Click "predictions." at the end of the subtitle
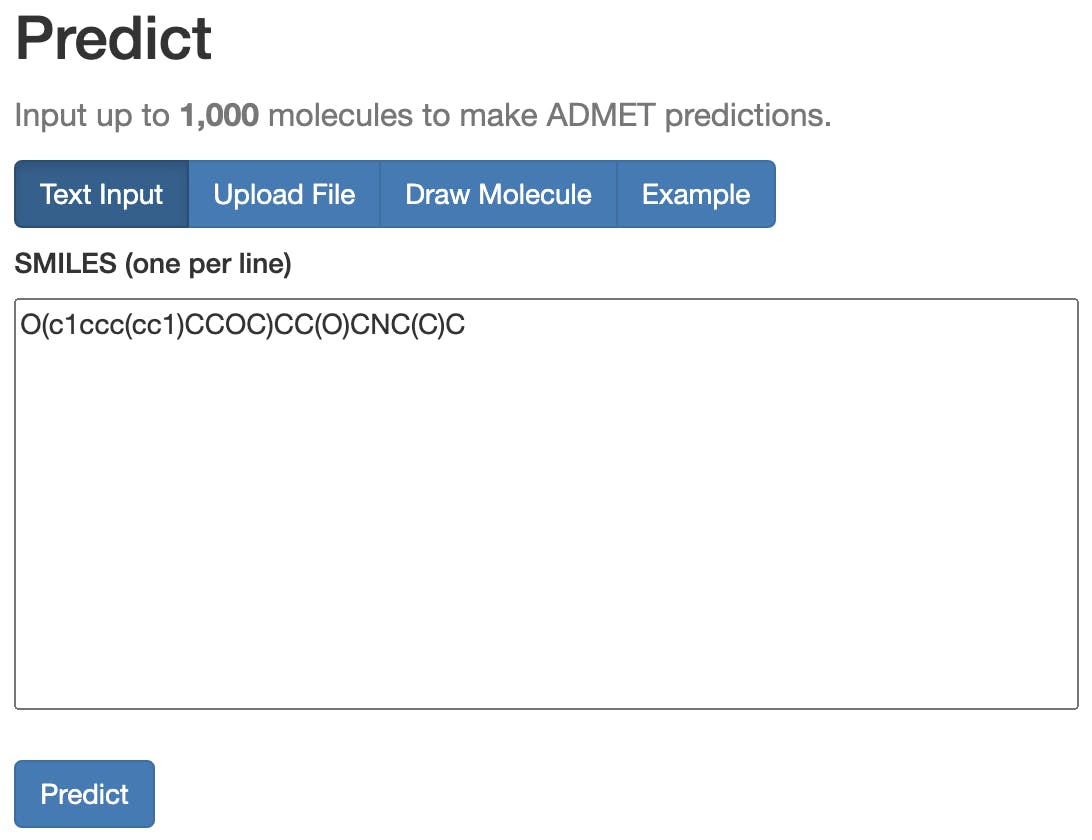The image size is (1092, 840). (748, 116)
